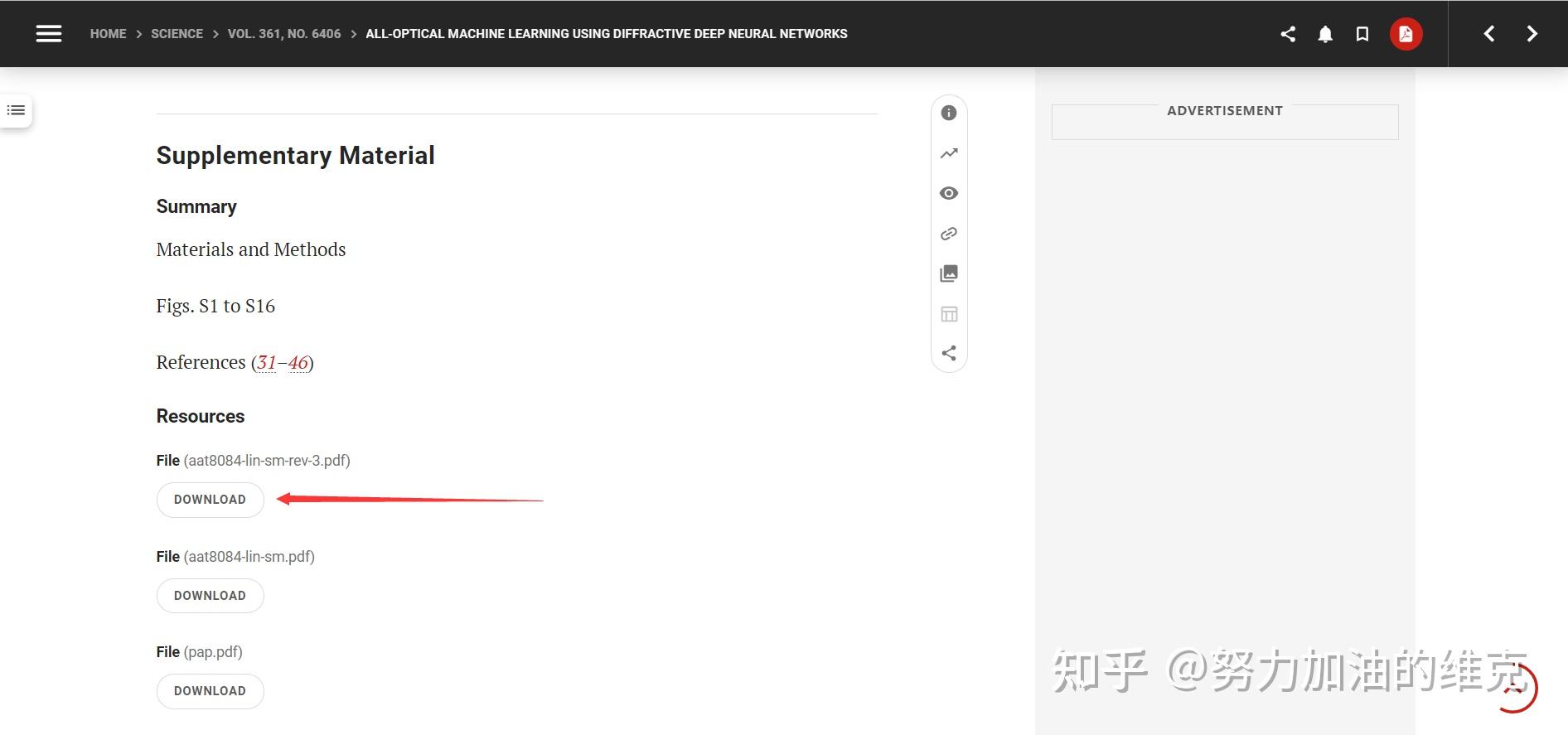Go to next article with right chevron

tap(1532, 34)
